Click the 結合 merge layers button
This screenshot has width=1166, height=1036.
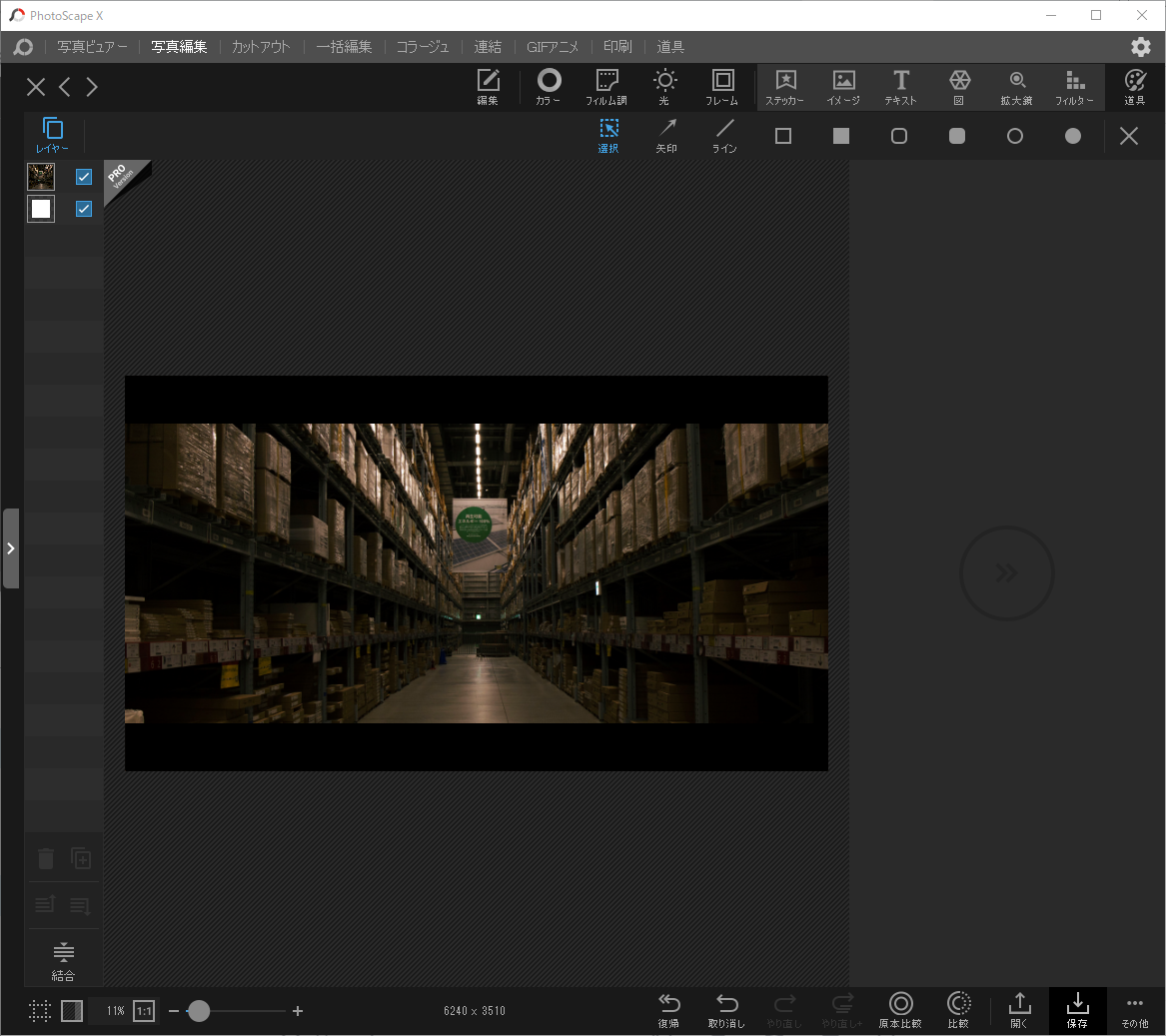pos(63,960)
